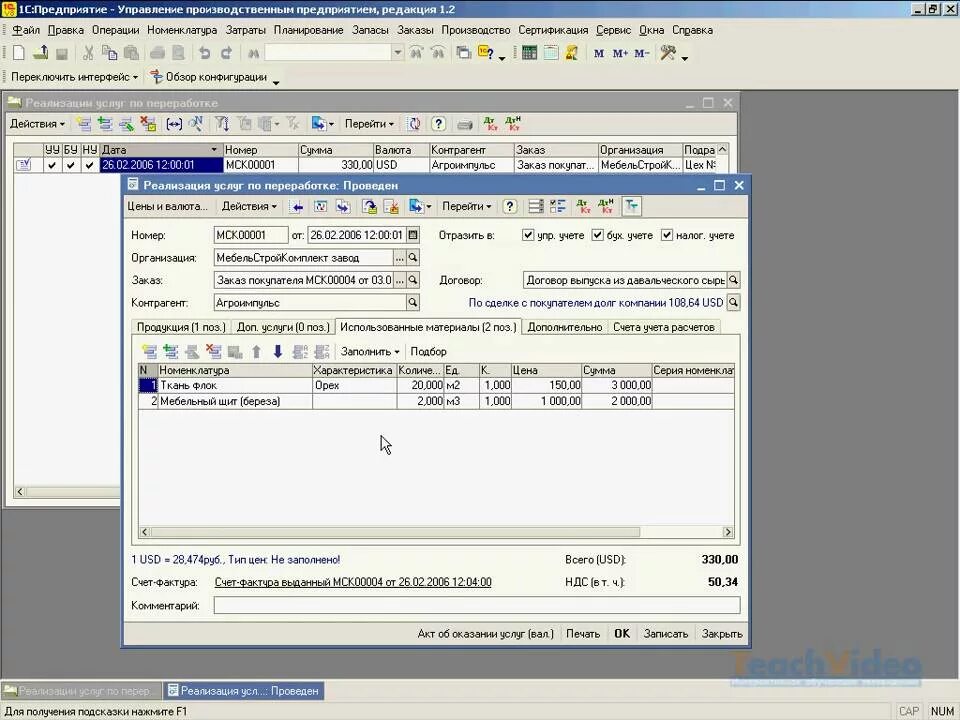Click the Цены и валюта... button
Screen dimensions: 960x720
point(168,206)
